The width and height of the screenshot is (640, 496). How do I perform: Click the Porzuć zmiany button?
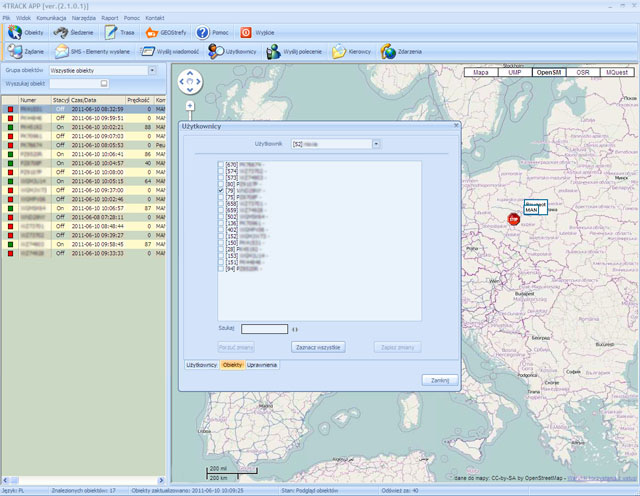(x=236, y=347)
